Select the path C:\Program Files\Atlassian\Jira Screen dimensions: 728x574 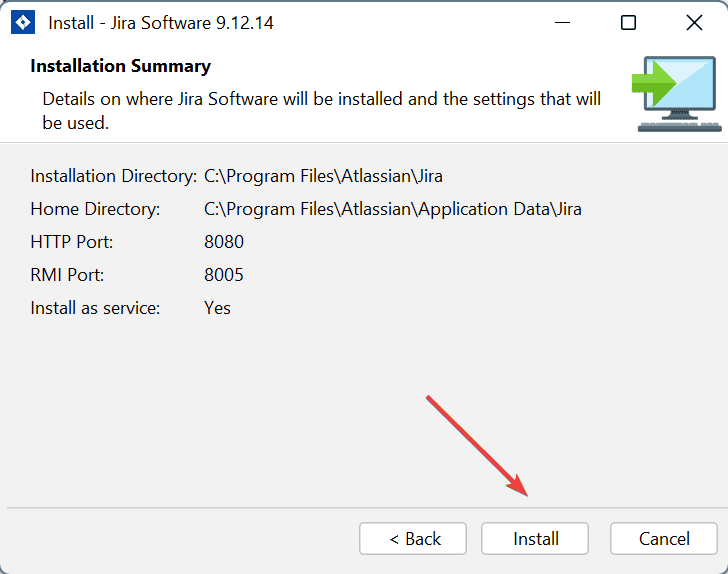coord(323,176)
